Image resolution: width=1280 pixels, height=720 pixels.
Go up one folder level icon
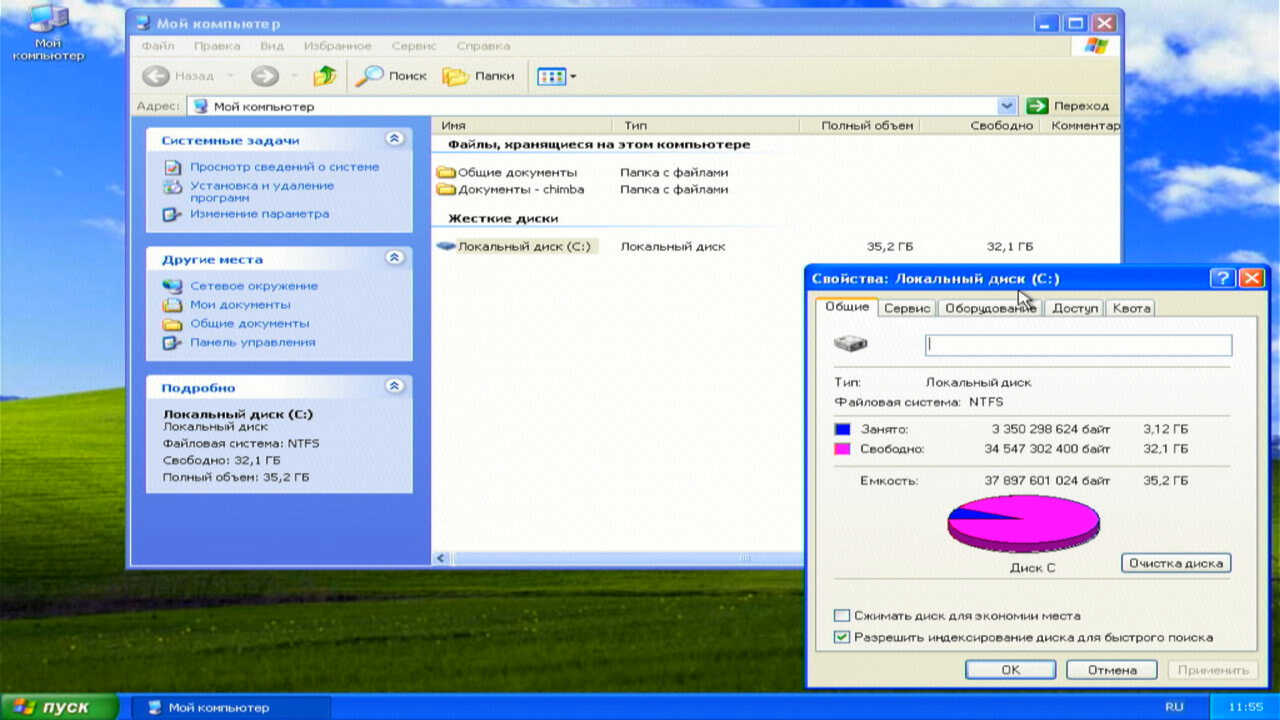point(324,76)
